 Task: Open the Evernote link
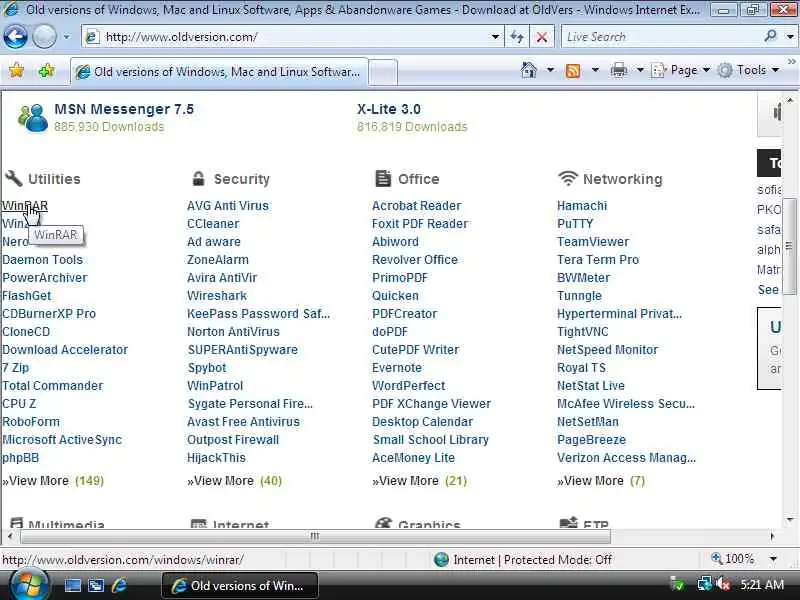pos(397,368)
